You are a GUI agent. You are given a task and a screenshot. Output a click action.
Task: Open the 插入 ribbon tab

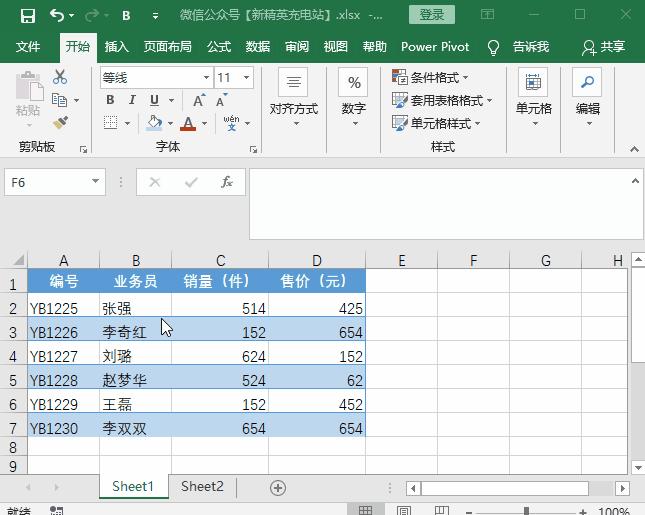117,47
